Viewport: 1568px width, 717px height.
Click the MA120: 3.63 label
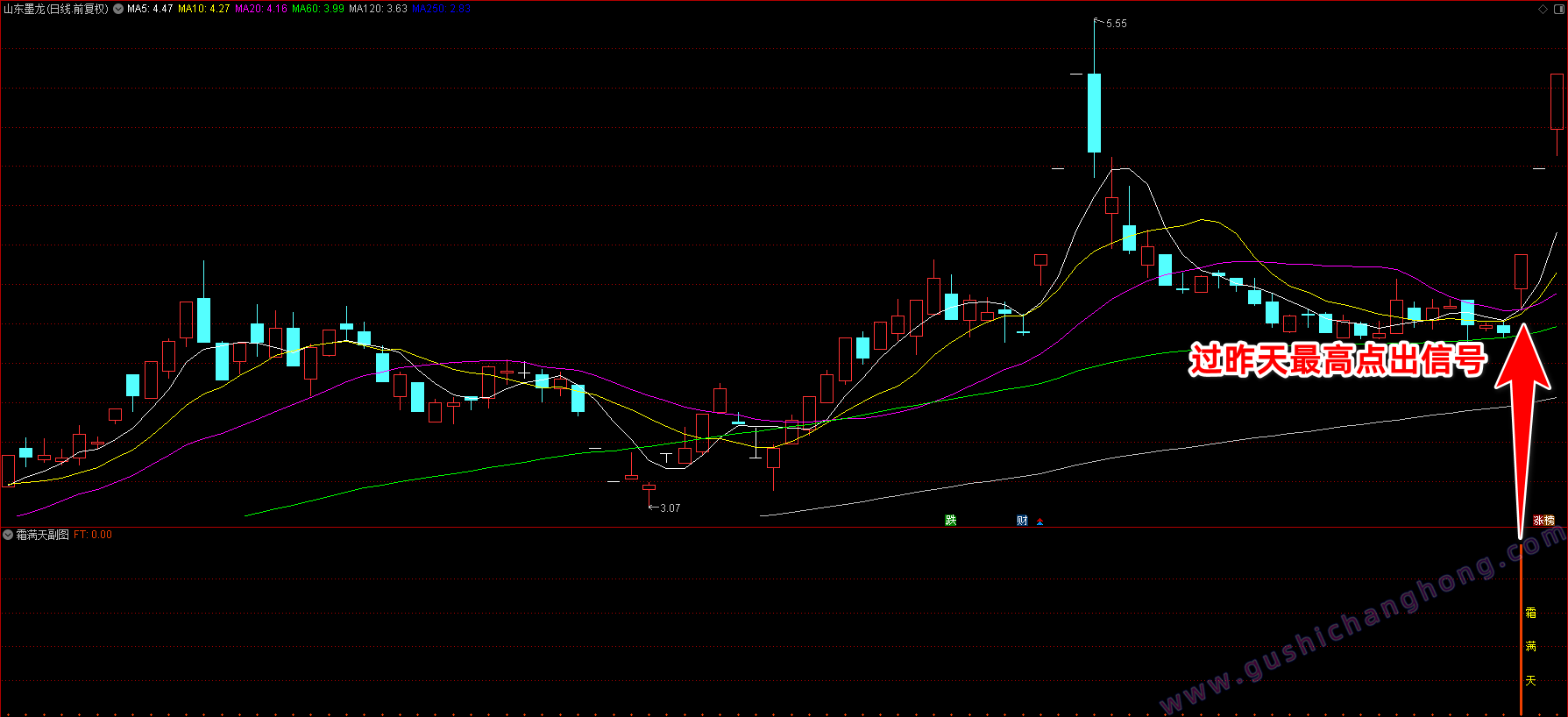click(x=378, y=9)
